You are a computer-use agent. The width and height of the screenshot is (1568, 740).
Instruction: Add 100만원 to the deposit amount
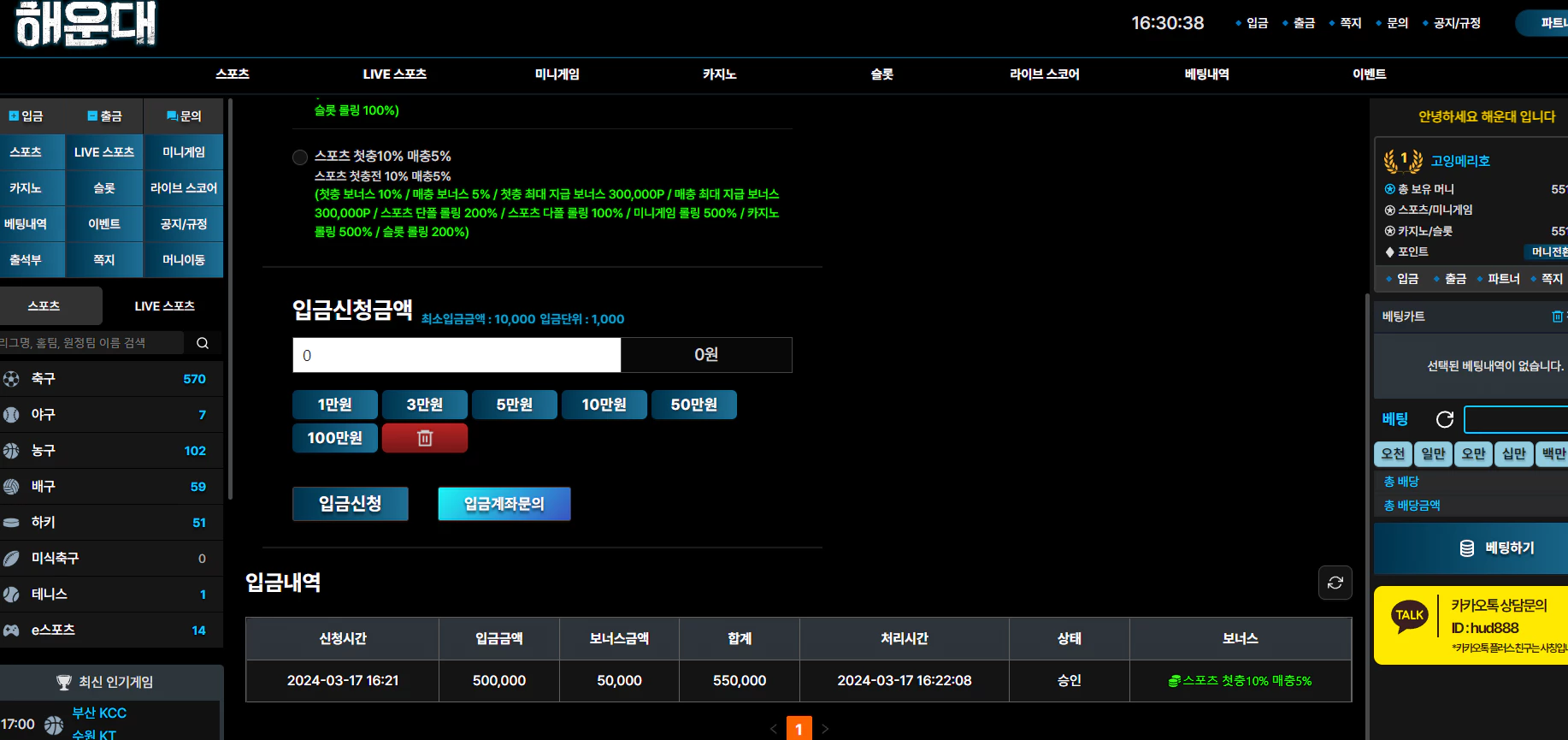335,438
